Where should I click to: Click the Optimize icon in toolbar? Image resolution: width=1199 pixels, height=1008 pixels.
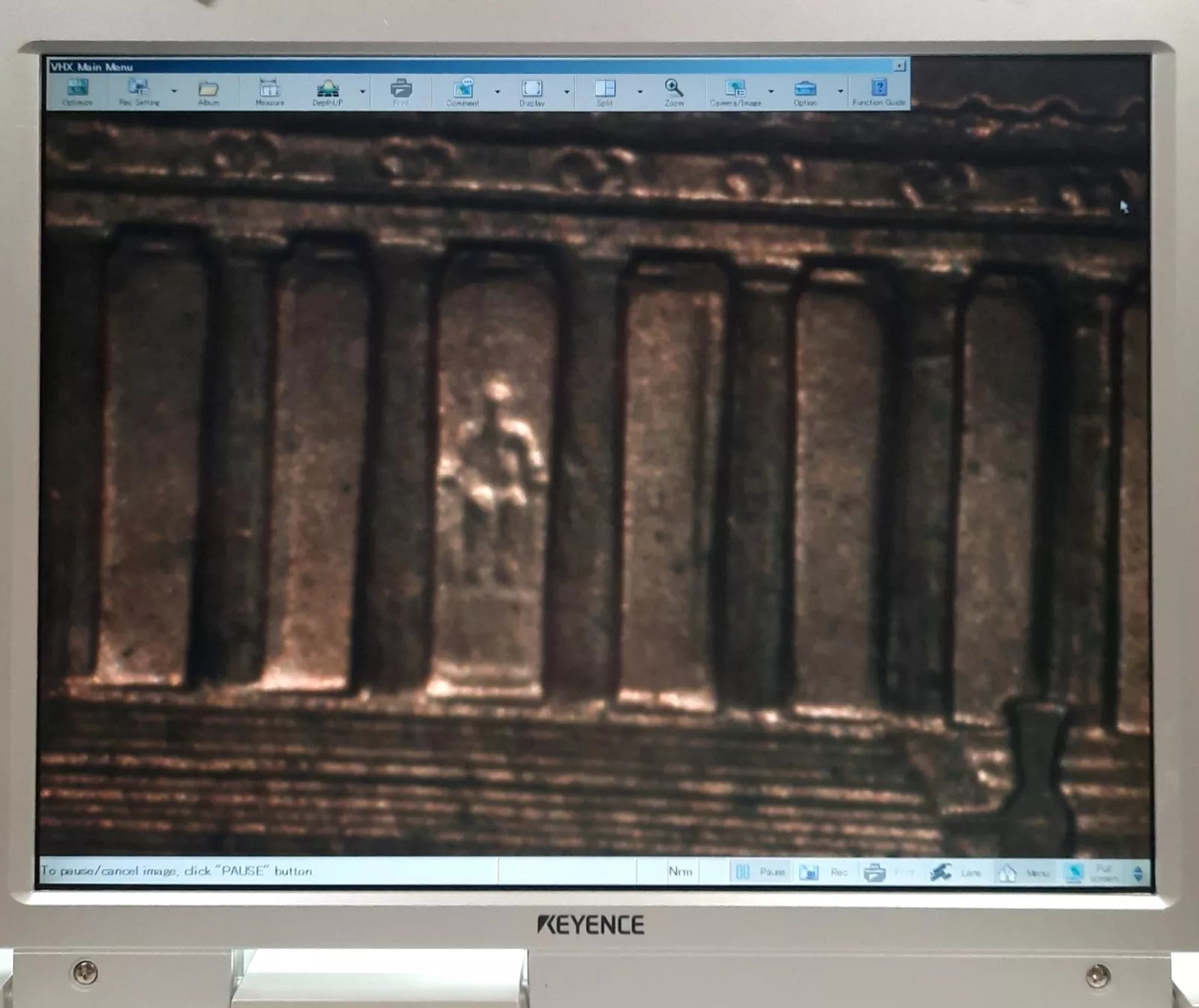[x=77, y=92]
